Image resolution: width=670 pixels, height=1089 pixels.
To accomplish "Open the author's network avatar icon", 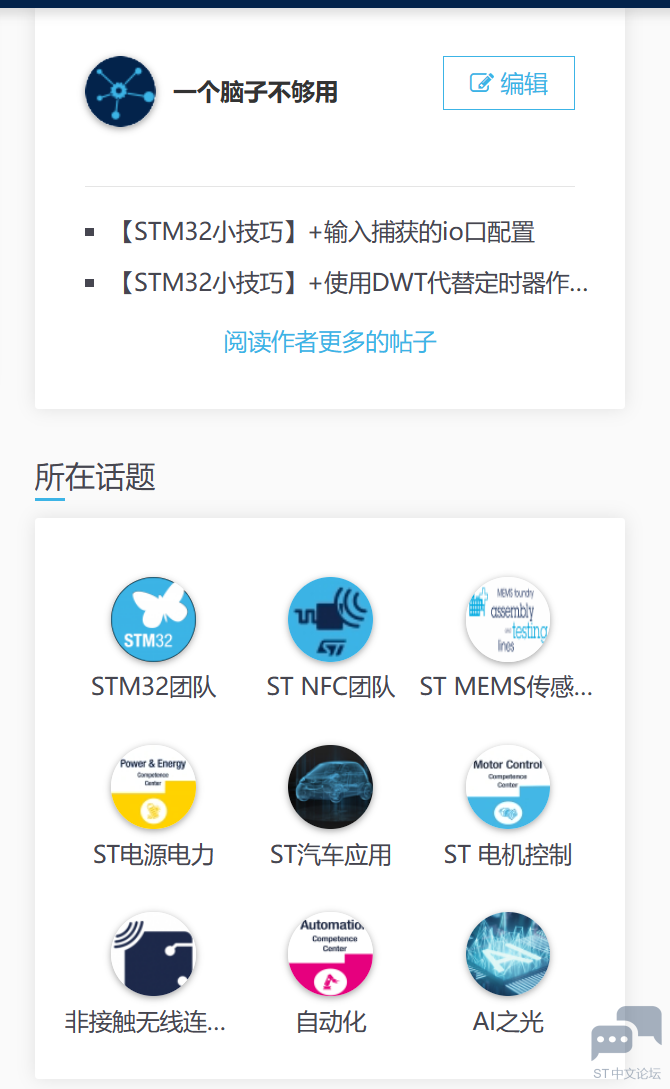I will pyautogui.click(x=120, y=92).
